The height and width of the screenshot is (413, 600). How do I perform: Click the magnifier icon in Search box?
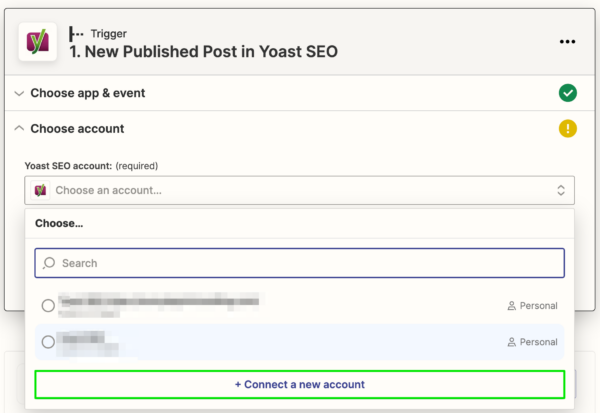coord(49,263)
